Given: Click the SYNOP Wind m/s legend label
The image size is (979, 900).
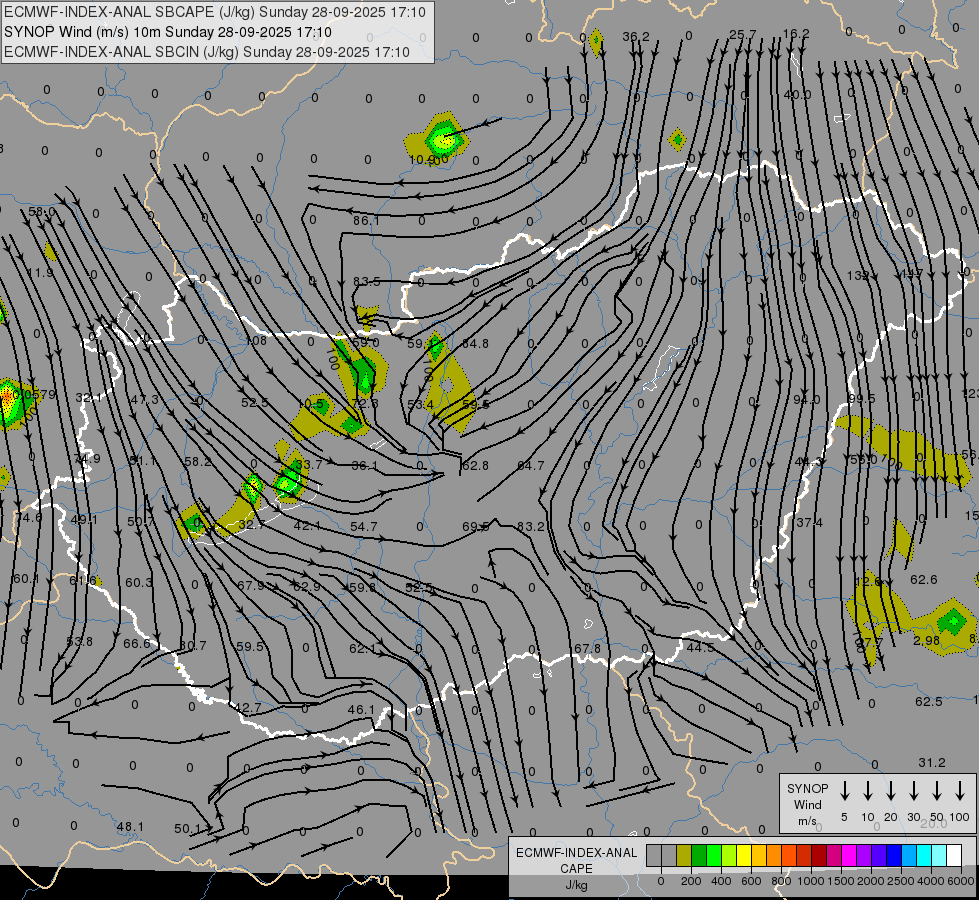Looking at the screenshot, I should (x=807, y=804).
